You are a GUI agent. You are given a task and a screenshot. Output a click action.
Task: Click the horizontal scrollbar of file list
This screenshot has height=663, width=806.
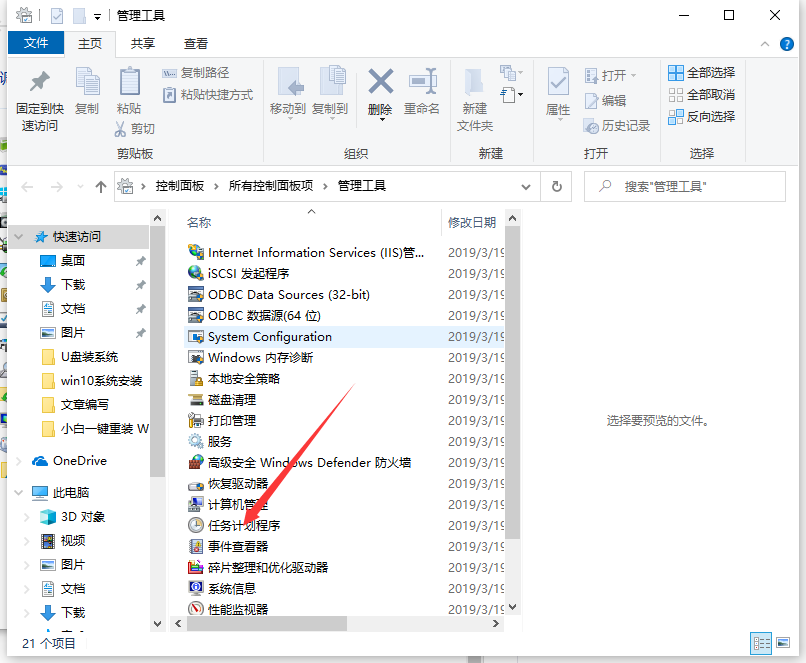266,623
